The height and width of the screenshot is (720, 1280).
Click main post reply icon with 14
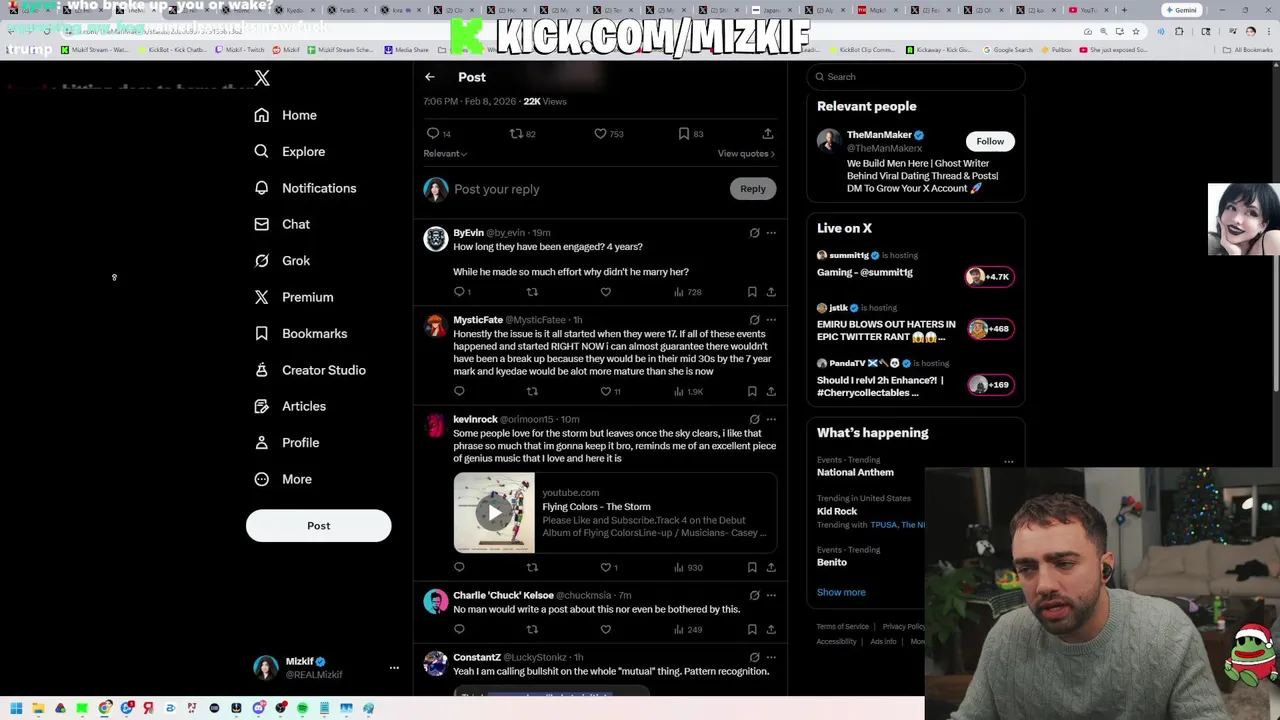pos(438,133)
